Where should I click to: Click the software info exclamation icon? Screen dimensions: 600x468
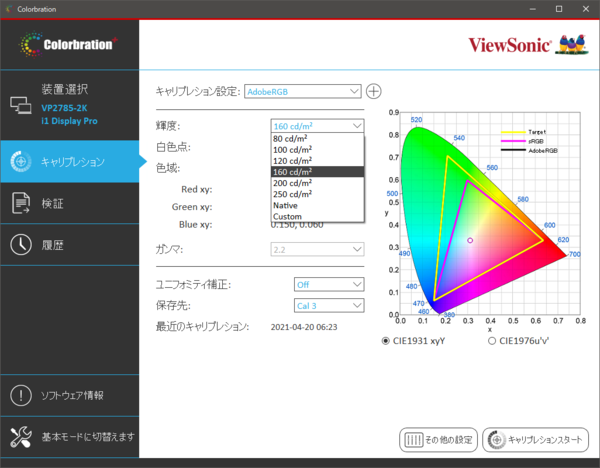(x=21, y=395)
